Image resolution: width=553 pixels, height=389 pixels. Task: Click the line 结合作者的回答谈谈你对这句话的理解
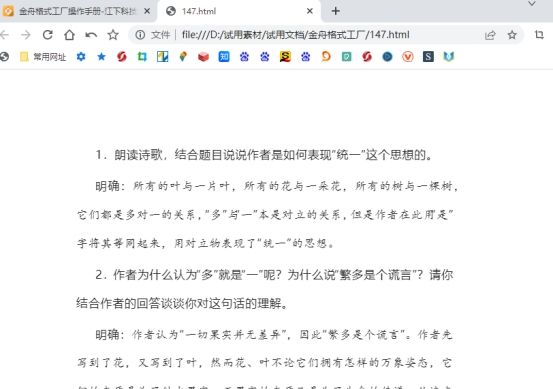182,303
